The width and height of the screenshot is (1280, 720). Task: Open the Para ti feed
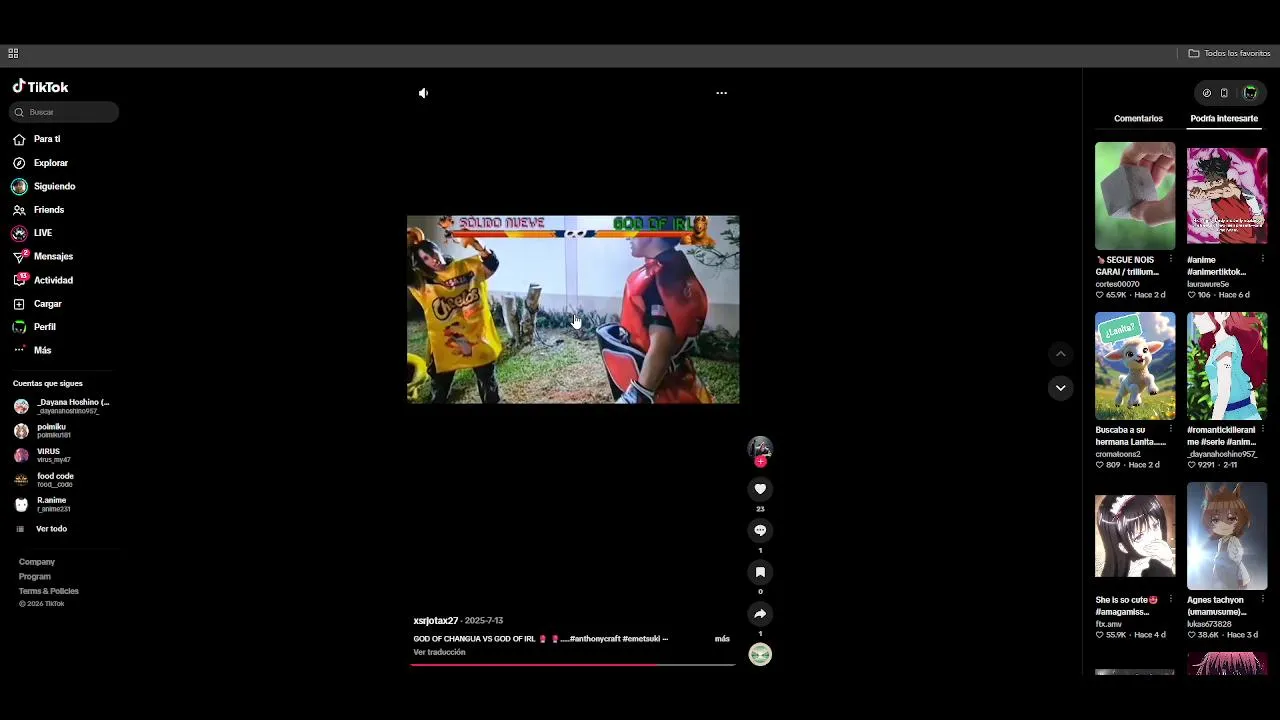(x=47, y=139)
